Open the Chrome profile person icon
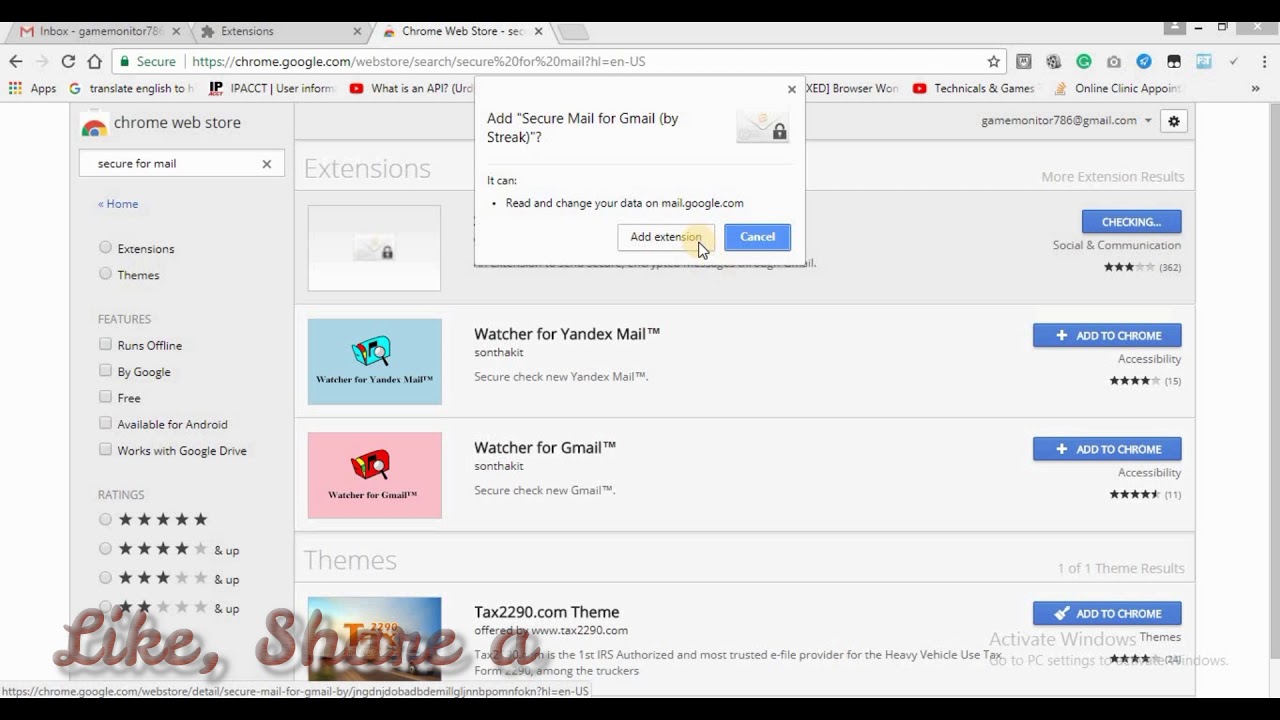The width and height of the screenshot is (1280, 720). 1176,26
